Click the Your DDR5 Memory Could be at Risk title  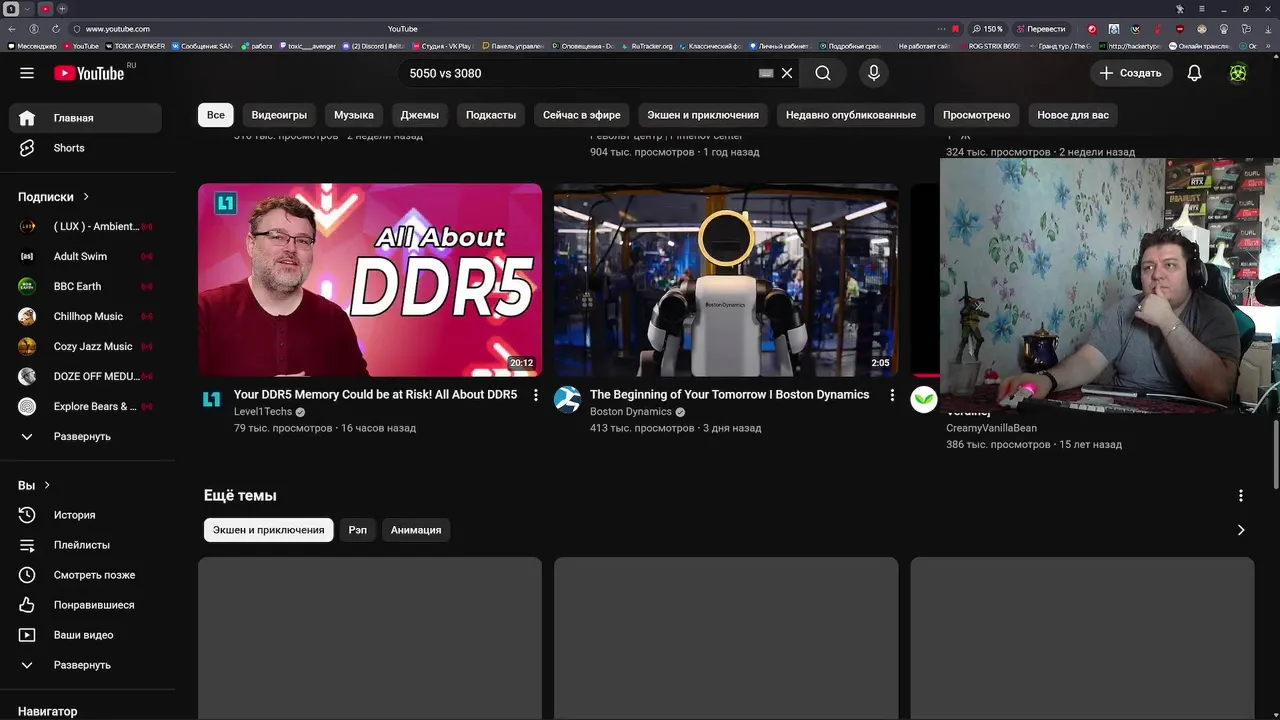coord(375,395)
